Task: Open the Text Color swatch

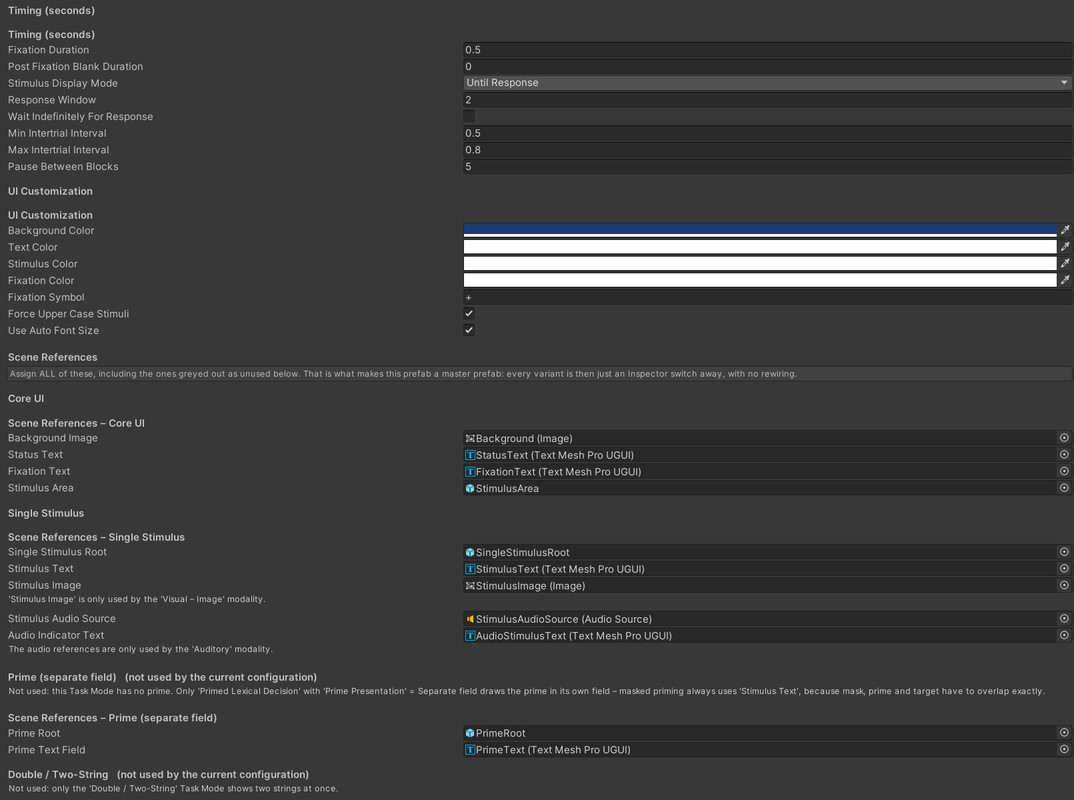Action: coord(760,247)
